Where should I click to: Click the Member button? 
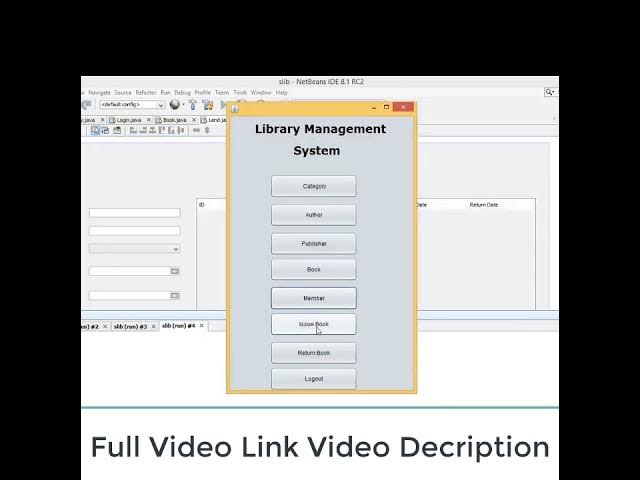pyautogui.click(x=314, y=298)
